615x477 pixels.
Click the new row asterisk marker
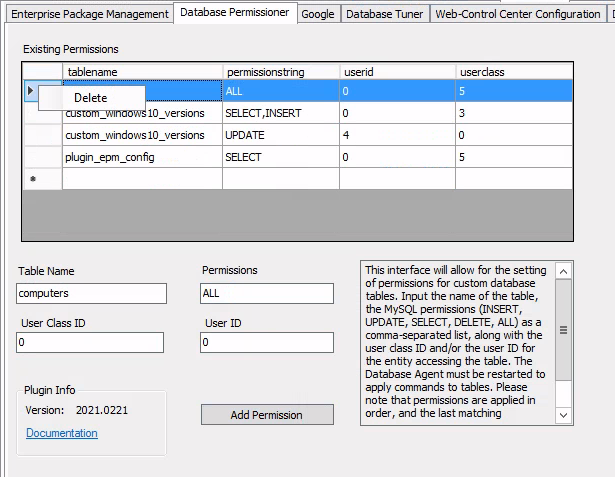[33, 179]
